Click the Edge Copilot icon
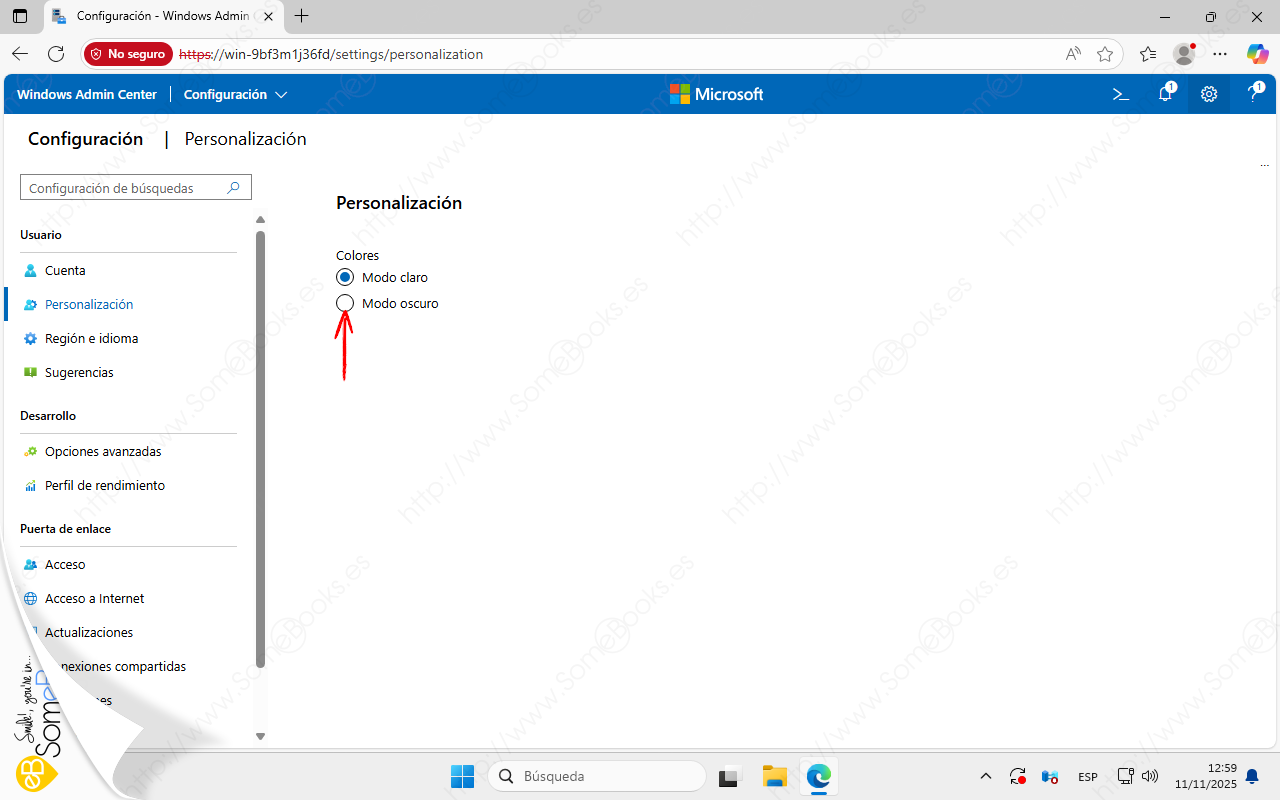1280x800 pixels. (1257, 54)
